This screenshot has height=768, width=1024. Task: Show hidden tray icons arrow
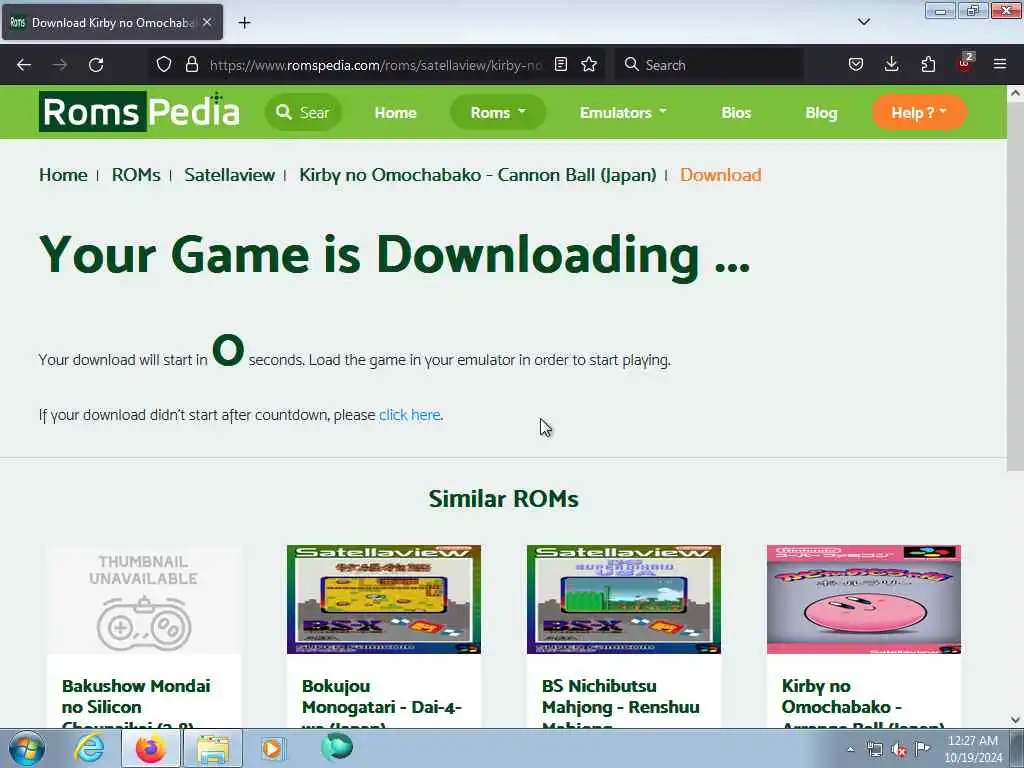click(850, 750)
